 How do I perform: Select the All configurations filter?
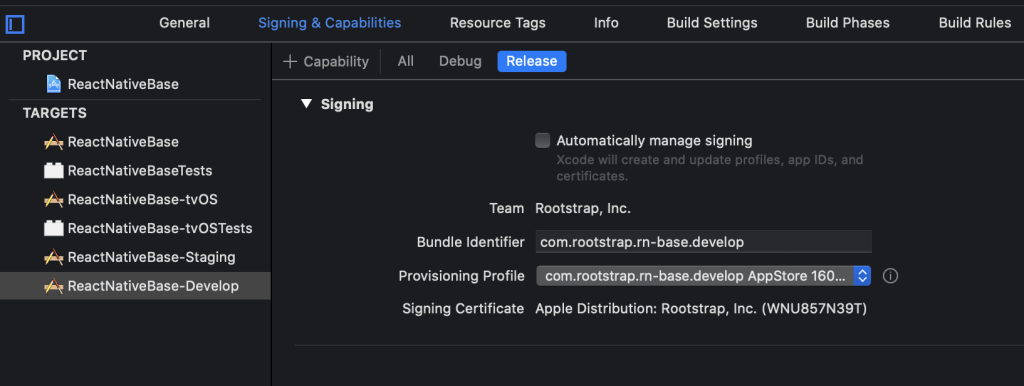[x=406, y=61]
